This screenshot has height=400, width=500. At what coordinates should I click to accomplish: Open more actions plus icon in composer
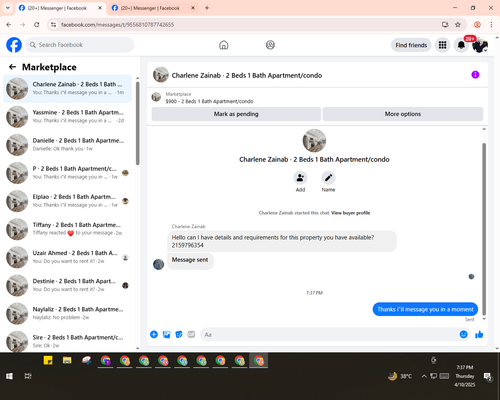click(154, 334)
